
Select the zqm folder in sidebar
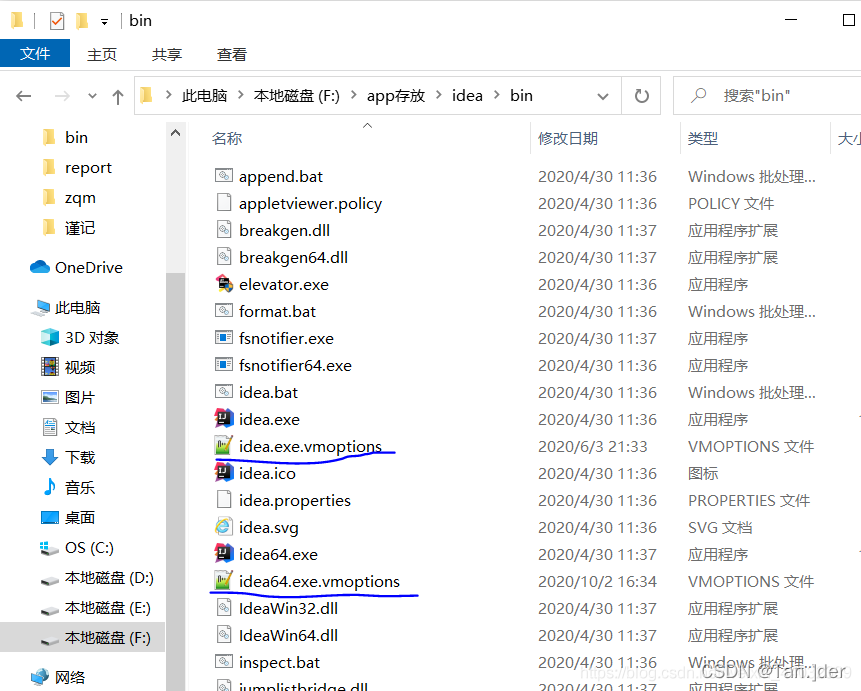tap(80, 197)
